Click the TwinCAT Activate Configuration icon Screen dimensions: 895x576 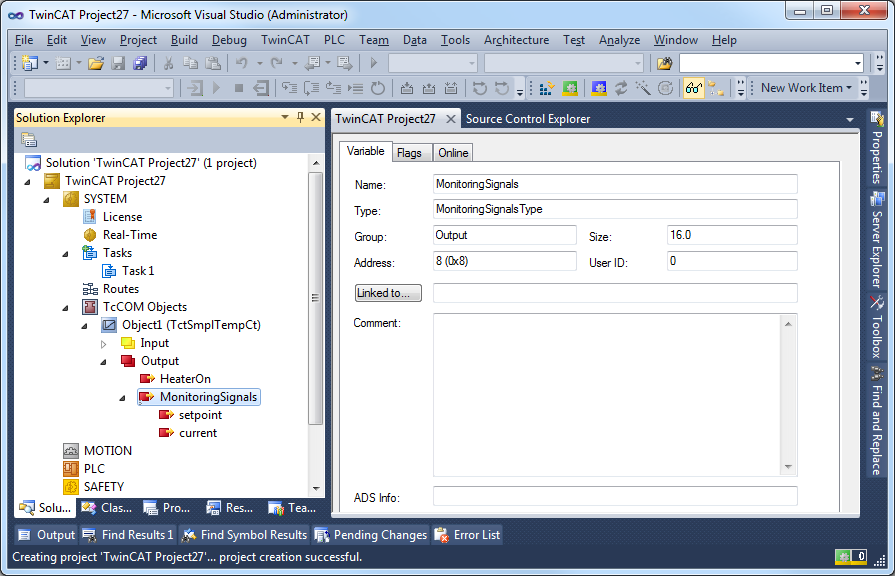pyautogui.click(x=546, y=88)
